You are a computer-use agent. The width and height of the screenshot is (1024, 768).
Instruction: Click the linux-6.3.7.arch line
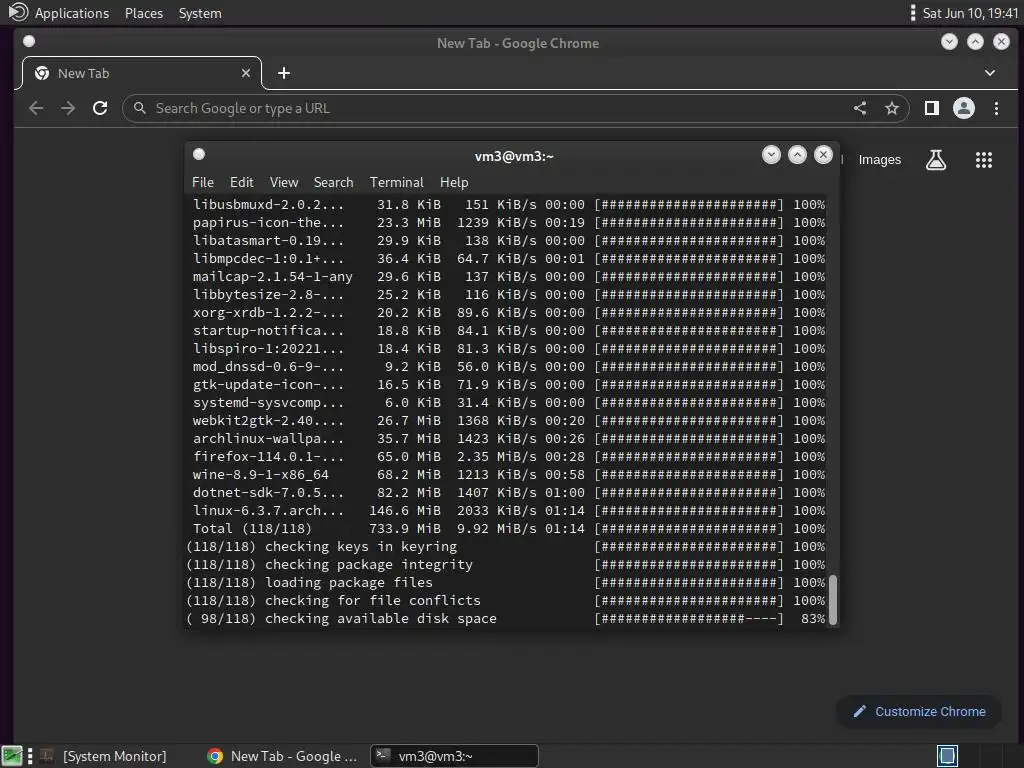[x=509, y=511]
